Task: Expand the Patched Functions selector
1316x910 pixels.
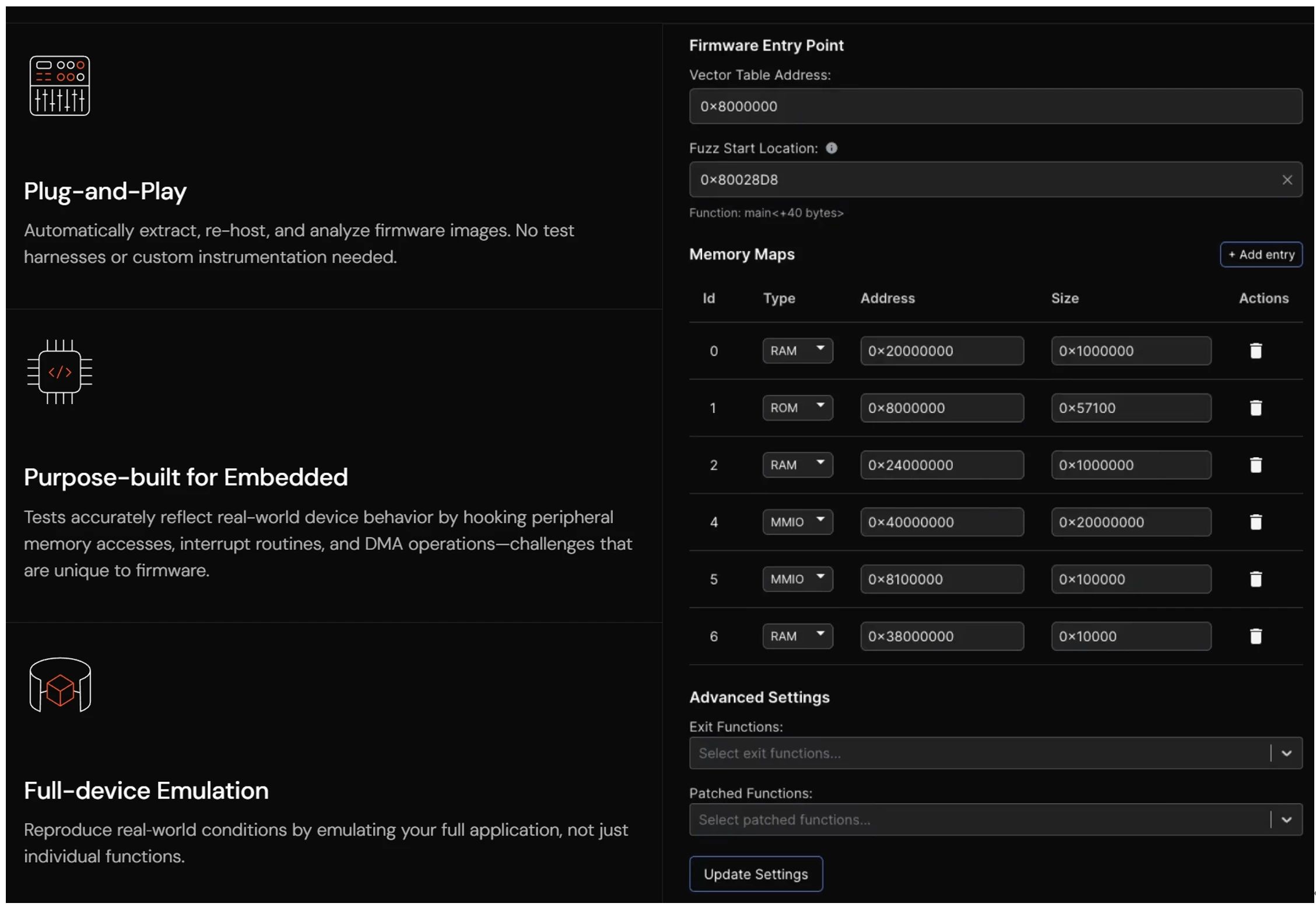Action: tap(1286, 820)
